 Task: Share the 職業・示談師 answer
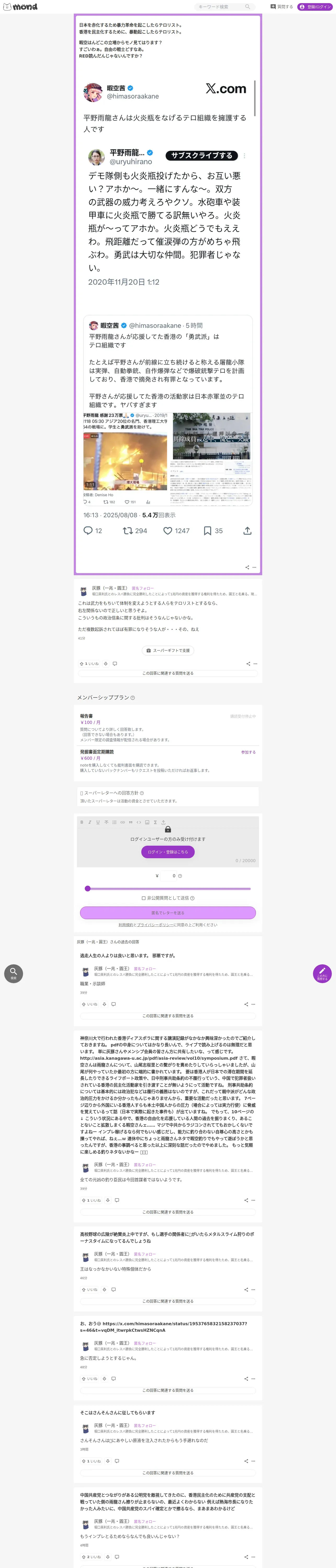246,1004
